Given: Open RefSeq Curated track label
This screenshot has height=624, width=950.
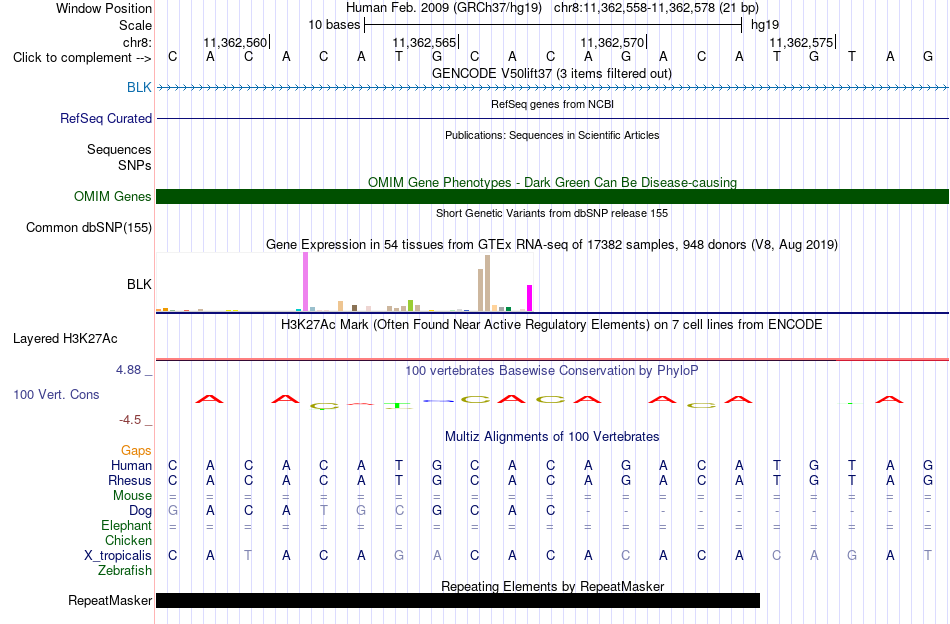Looking at the screenshot, I should coord(105,118).
